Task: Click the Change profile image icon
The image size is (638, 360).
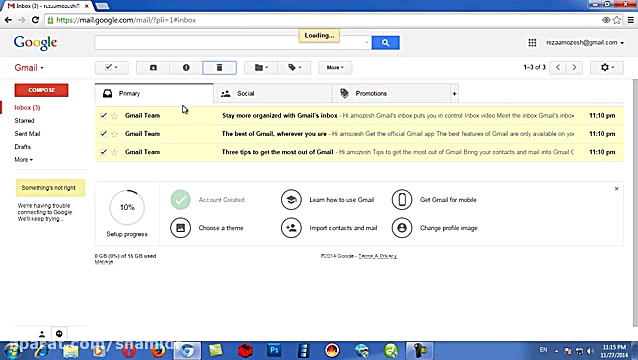Action: (x=402, y=228)
